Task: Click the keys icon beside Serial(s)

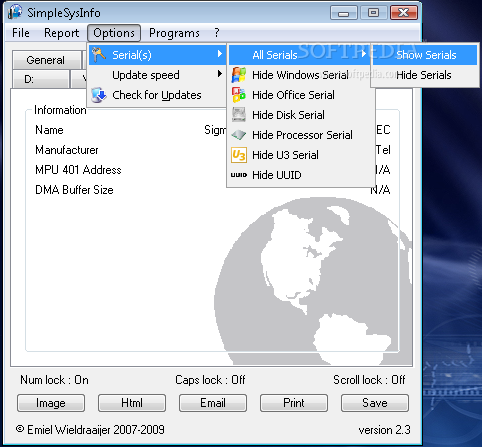Action: (99, 55)
